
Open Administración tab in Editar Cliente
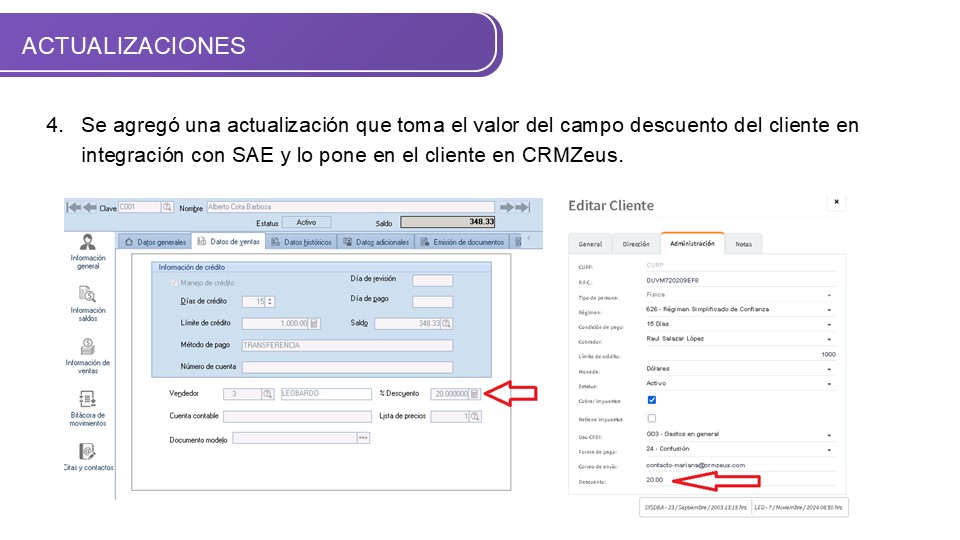point(692,243)
